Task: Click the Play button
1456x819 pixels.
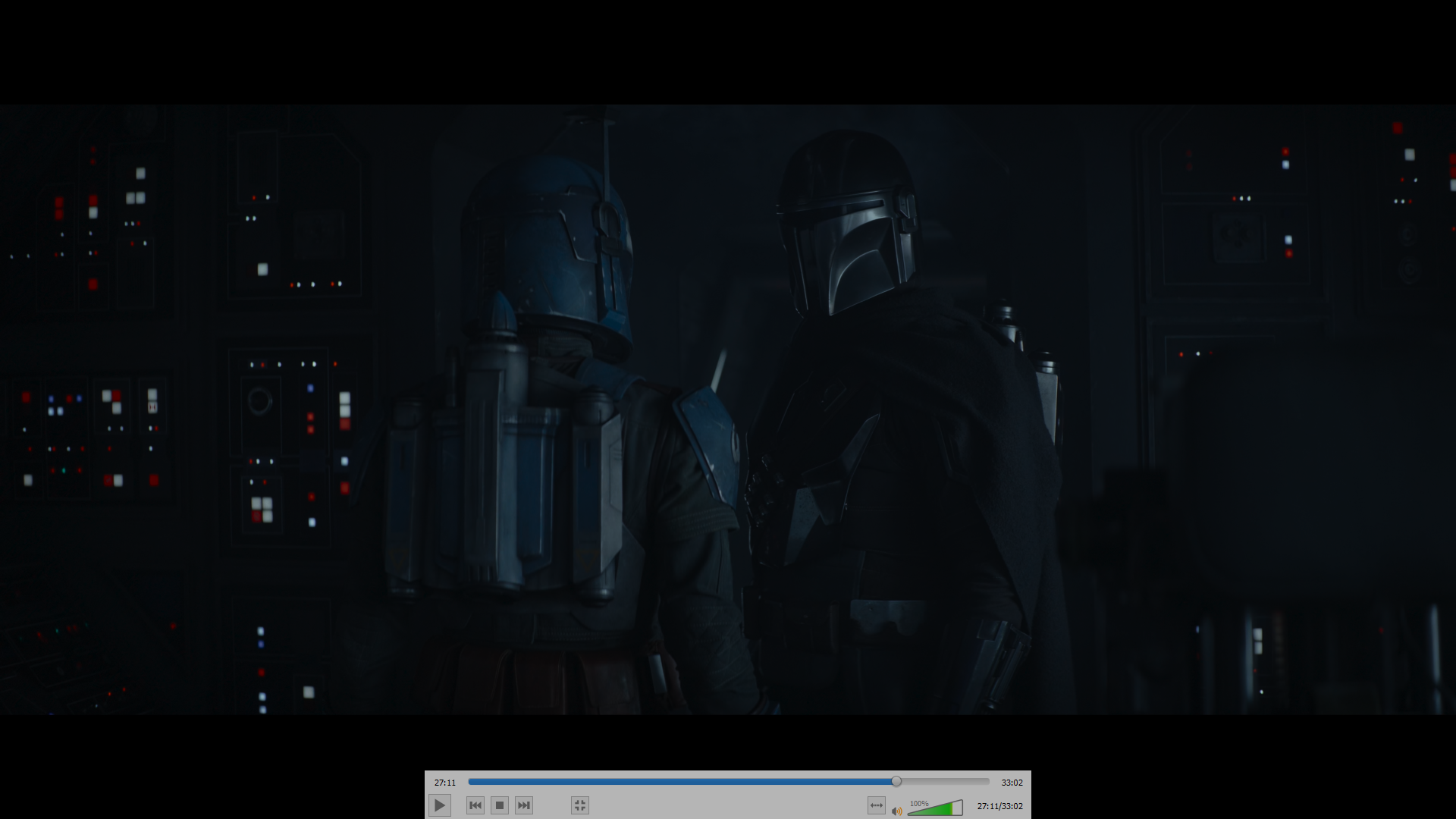Action: point(439,805)
